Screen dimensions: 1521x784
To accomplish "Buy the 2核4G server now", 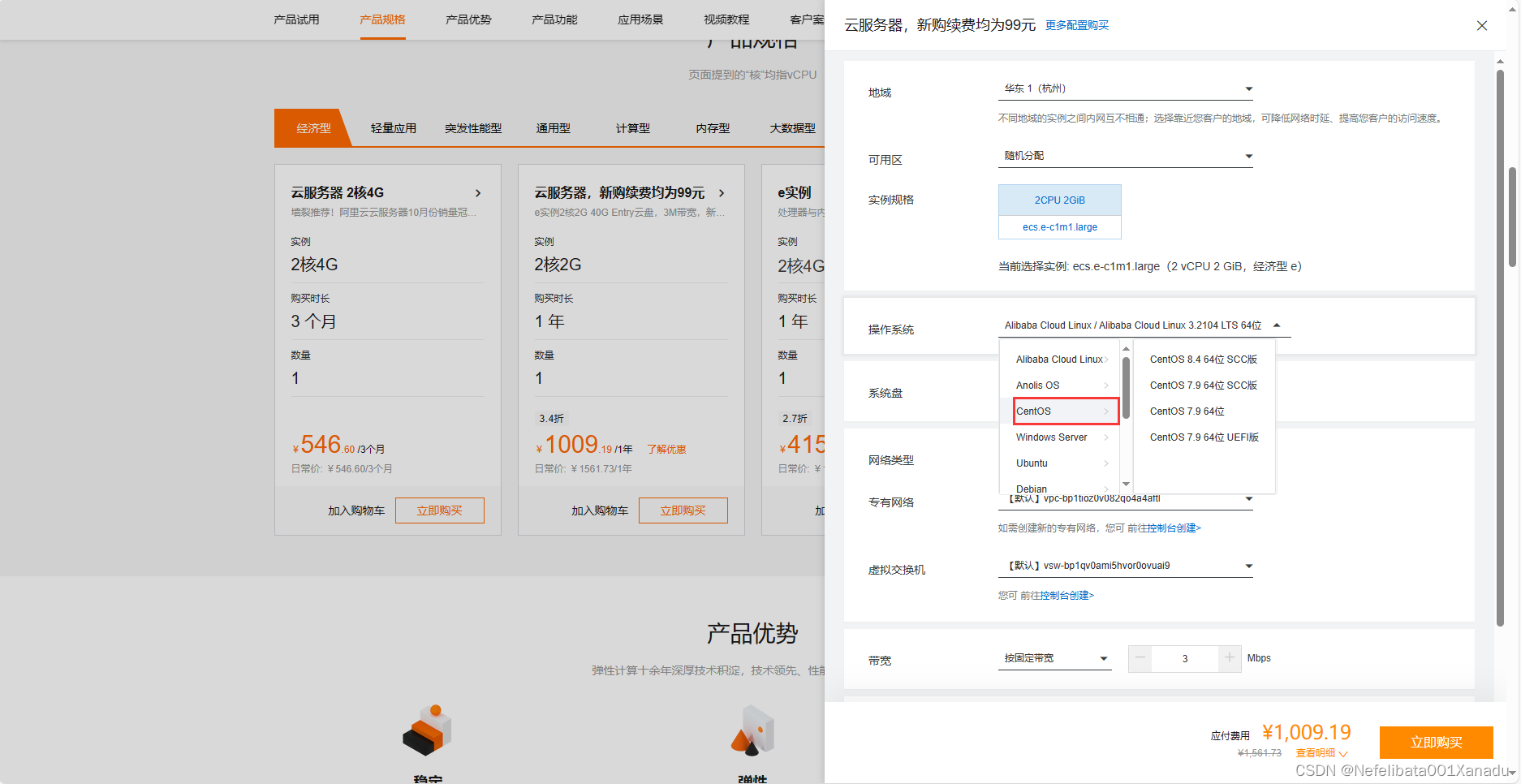I will (440, 510).
